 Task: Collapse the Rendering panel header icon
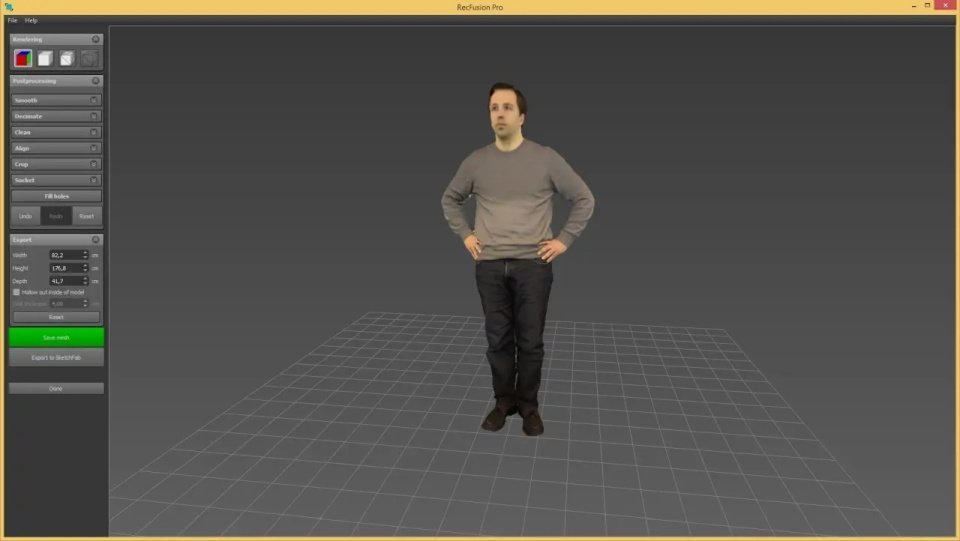tap(96, 39)
